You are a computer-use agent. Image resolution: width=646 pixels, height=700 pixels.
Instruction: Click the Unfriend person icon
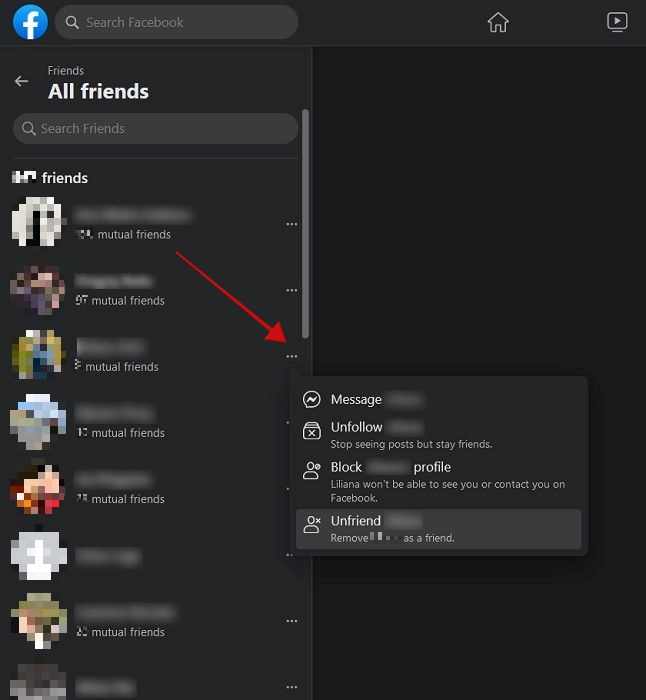[312, 524]
